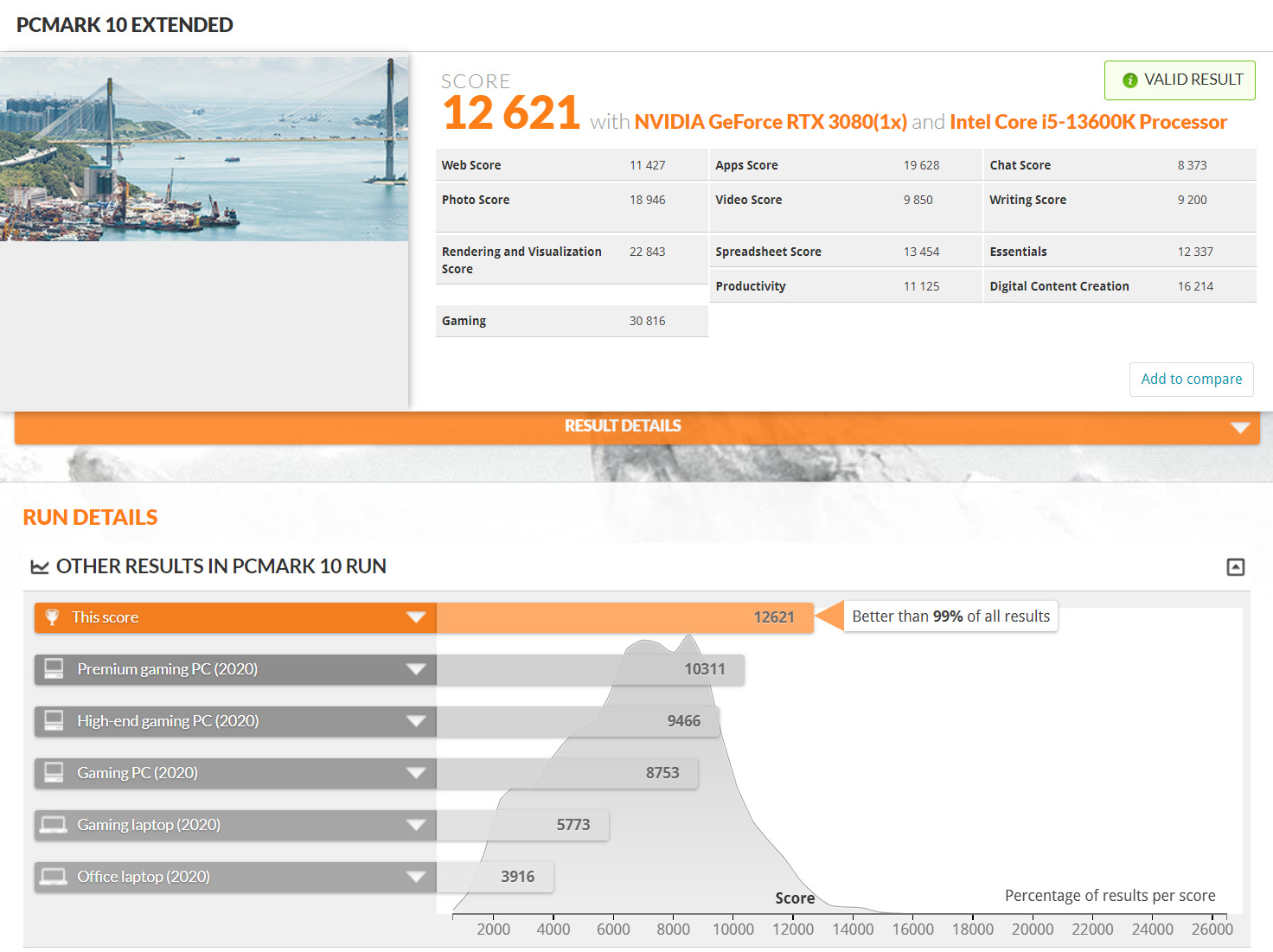The image size is (1273, 952).
Task: Open the NVIDIA GeForce RTX 3080 link
Action: pos(770,122)
